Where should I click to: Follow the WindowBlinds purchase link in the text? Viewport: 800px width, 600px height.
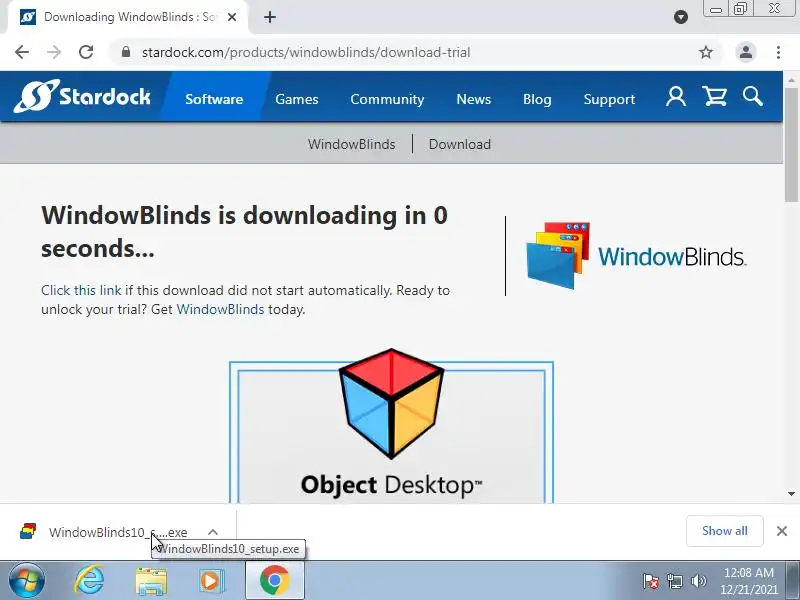[220, 309]
